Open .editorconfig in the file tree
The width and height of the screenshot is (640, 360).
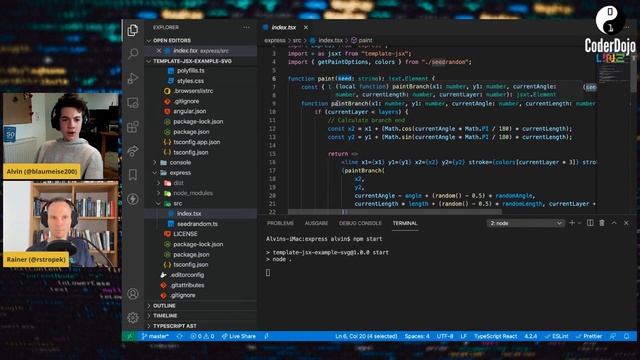point(187,275)
